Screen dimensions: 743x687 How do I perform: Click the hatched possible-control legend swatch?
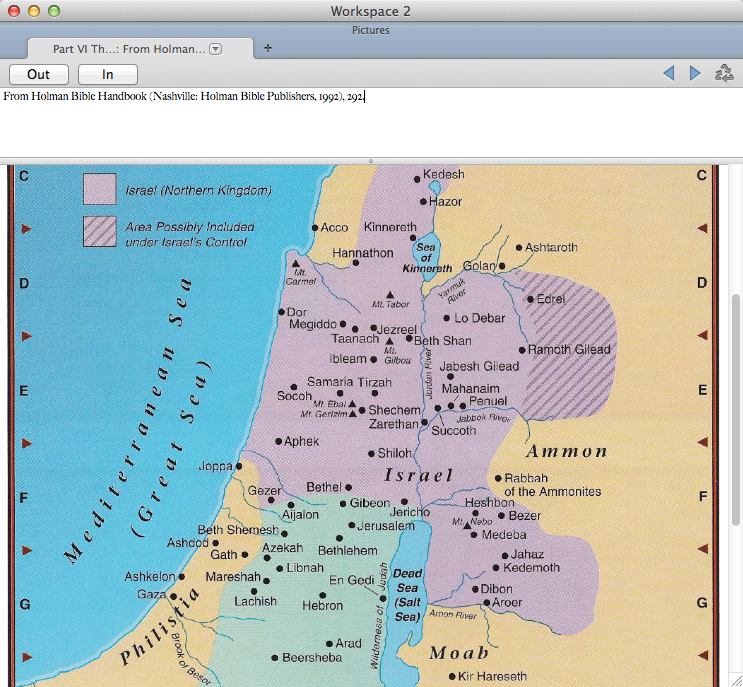[x=100, y=232]
